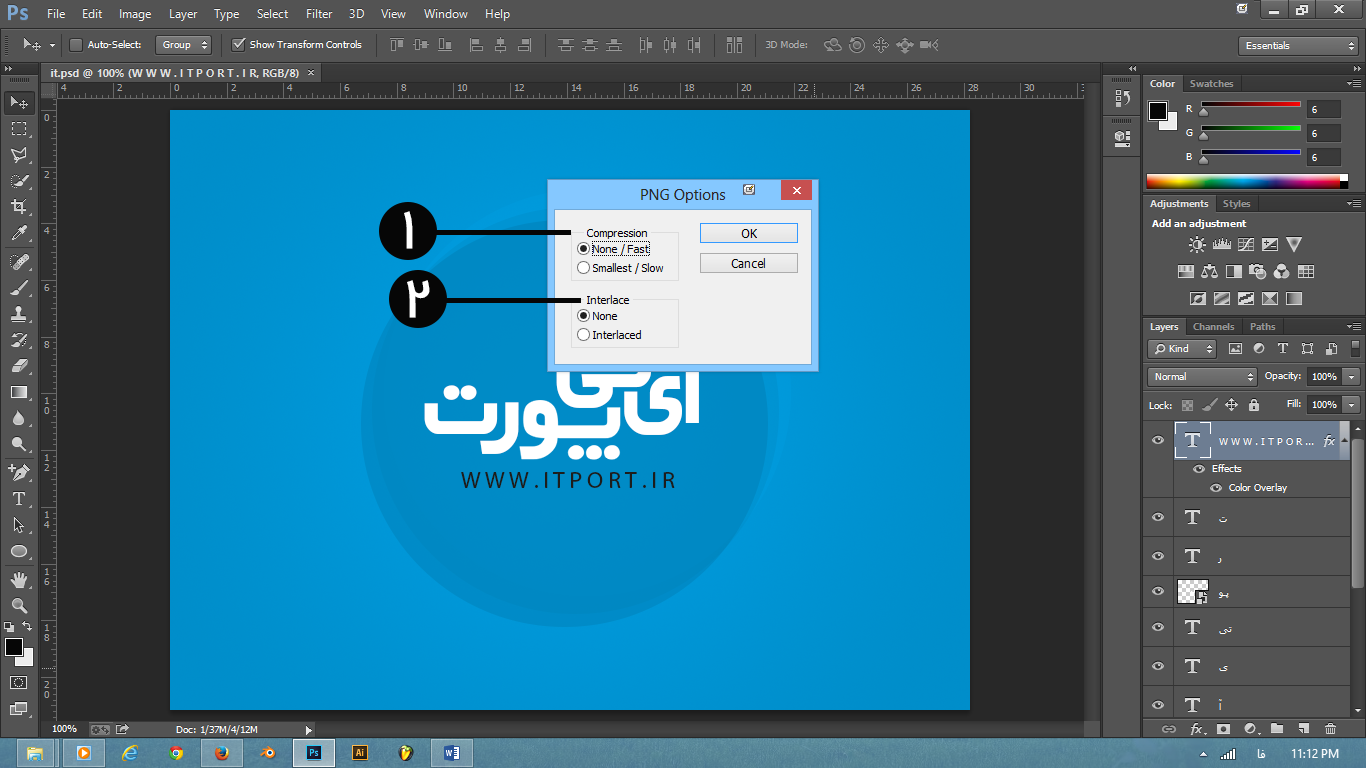Select the Clone Stamp tool

click(x=19, y=314)
